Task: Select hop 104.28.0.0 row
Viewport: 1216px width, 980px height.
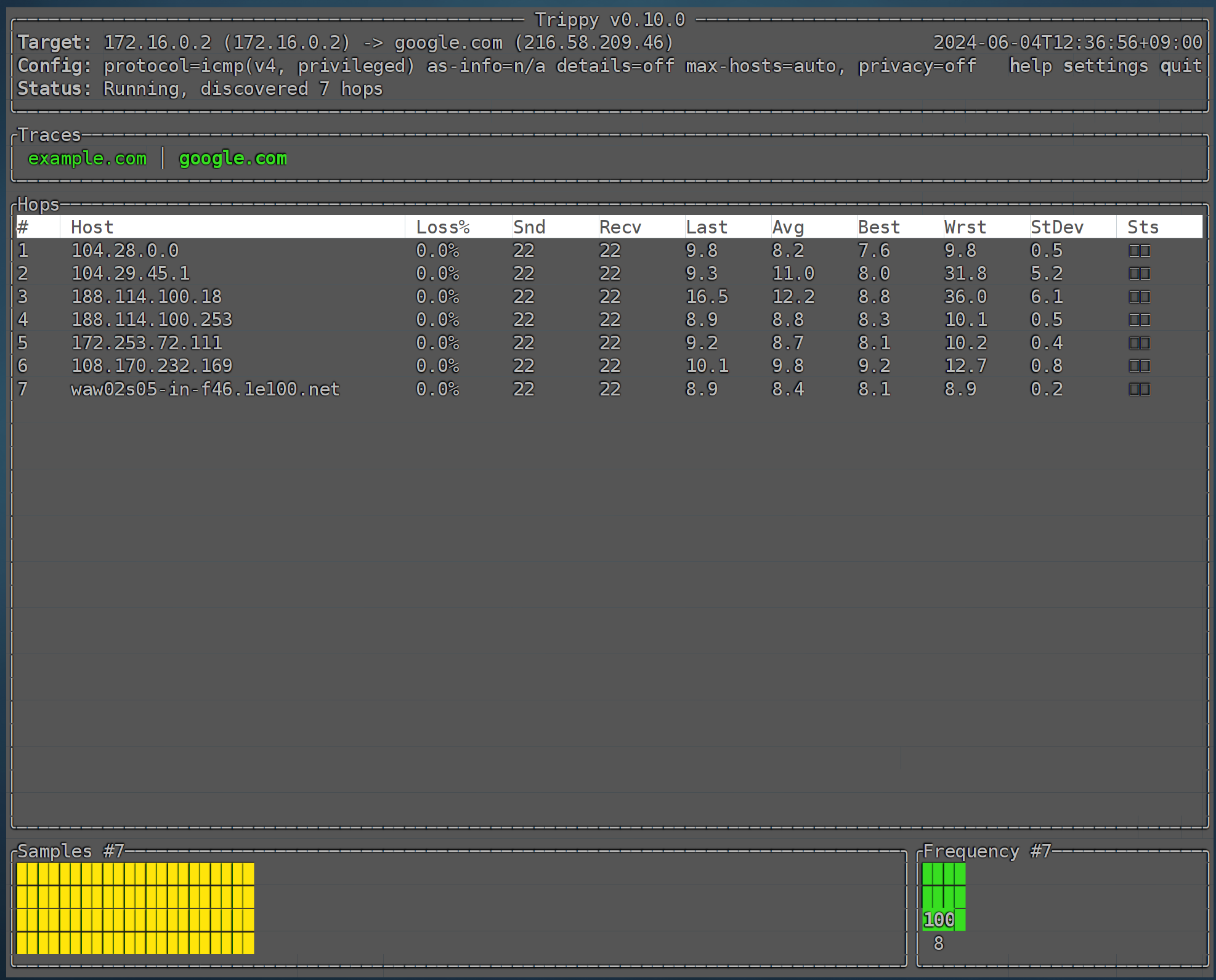Action: [125, 251]
